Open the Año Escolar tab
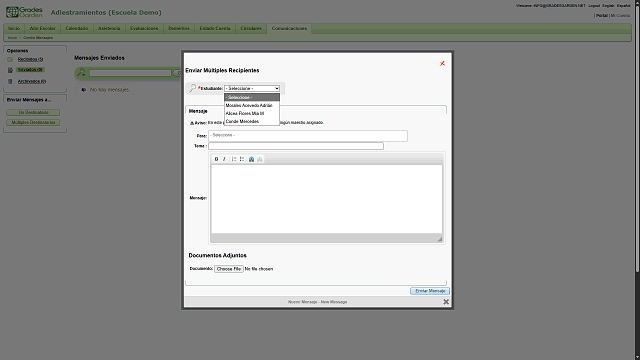 point(42,29)
